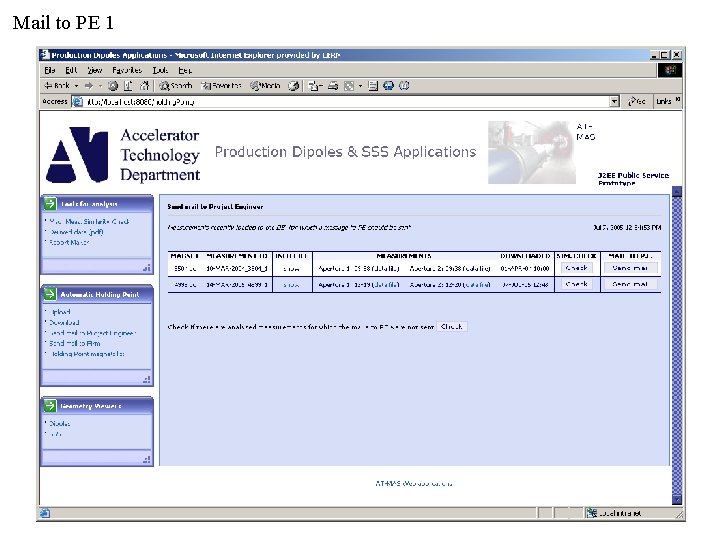The image size is (720, 540).
Task: Click the Check button in the first table row
Action: coord(577,268)
